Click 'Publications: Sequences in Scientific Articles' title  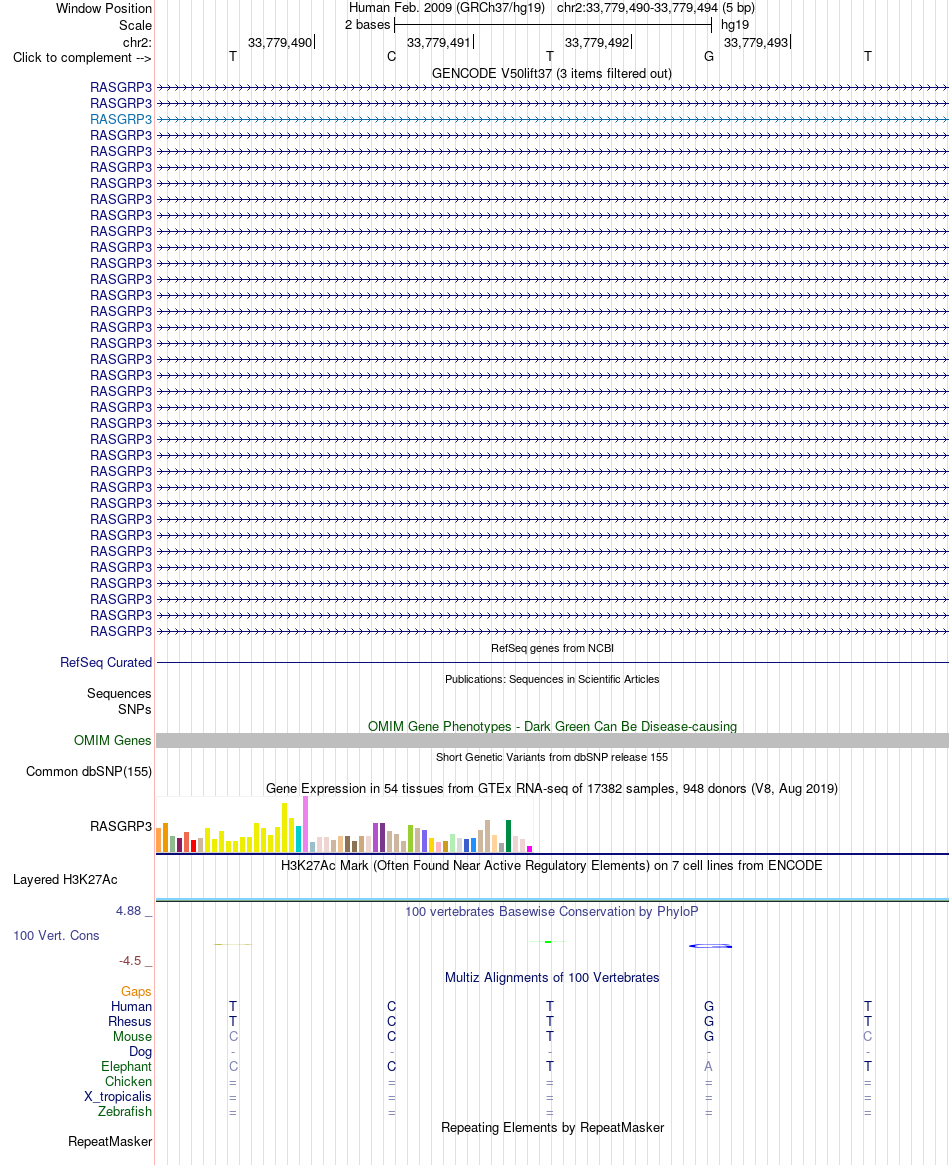pos(552,679)
